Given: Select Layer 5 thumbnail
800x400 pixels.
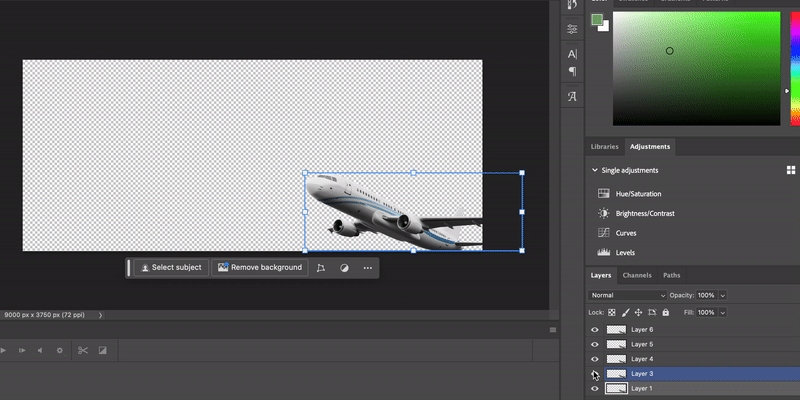Looking at the screenshot, I should [x=616, y=344].
